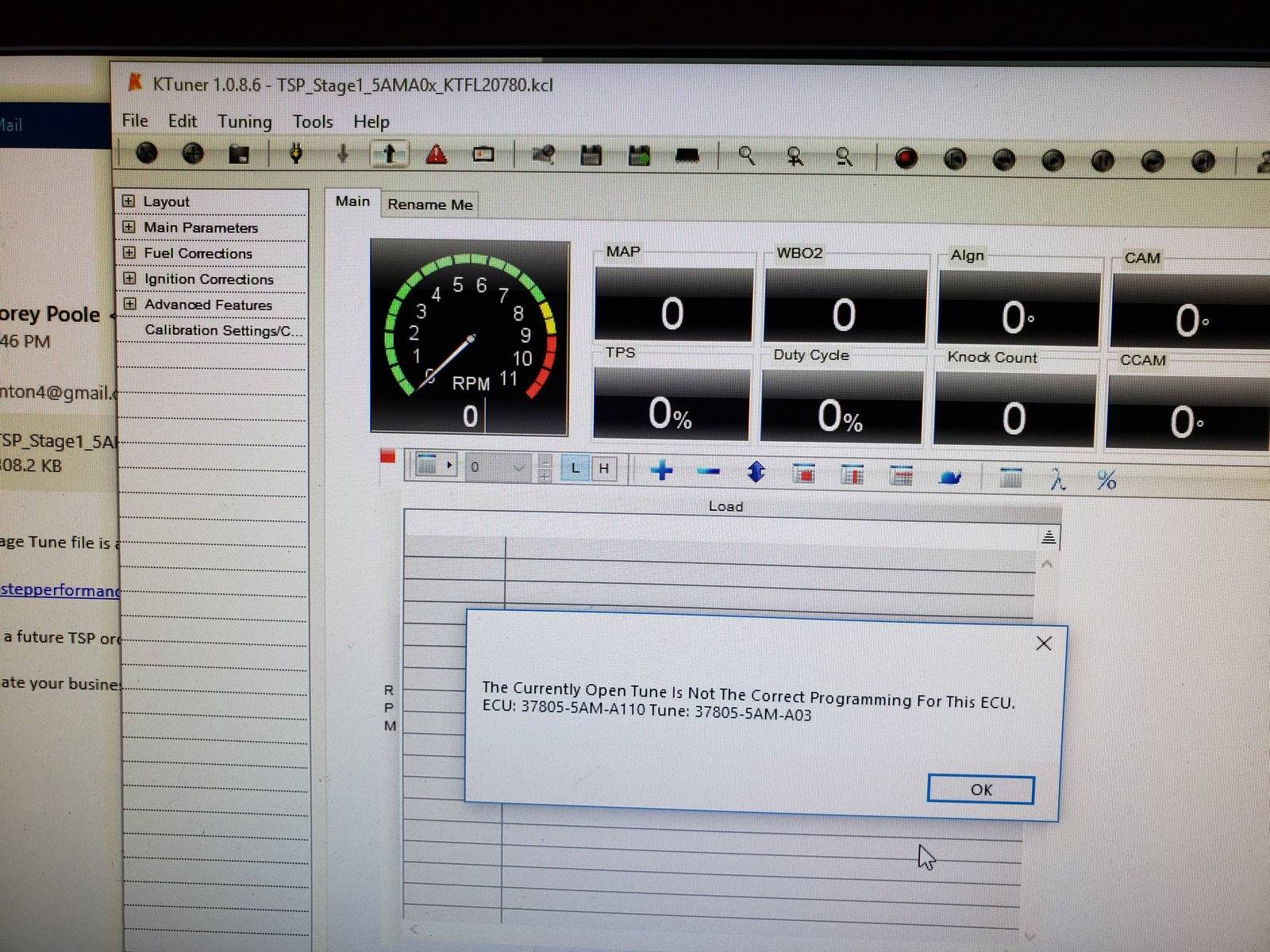Click the blue minus decrease icon
Screen dimensions: 1270x952
point(708,472)
